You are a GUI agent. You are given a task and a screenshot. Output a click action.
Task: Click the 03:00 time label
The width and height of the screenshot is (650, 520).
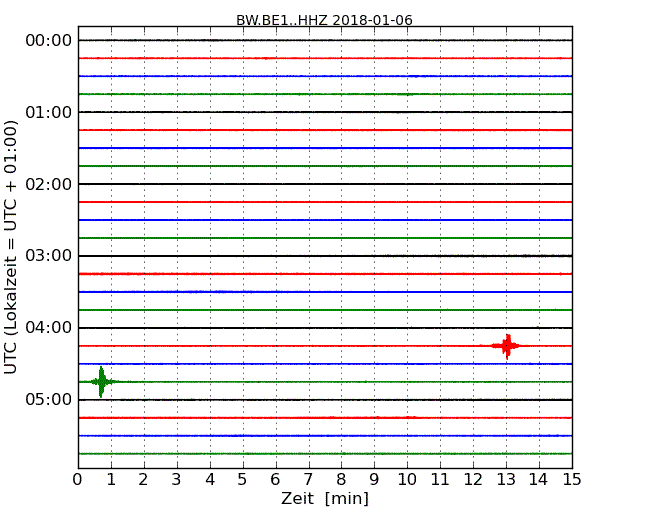tap(49, 256)
